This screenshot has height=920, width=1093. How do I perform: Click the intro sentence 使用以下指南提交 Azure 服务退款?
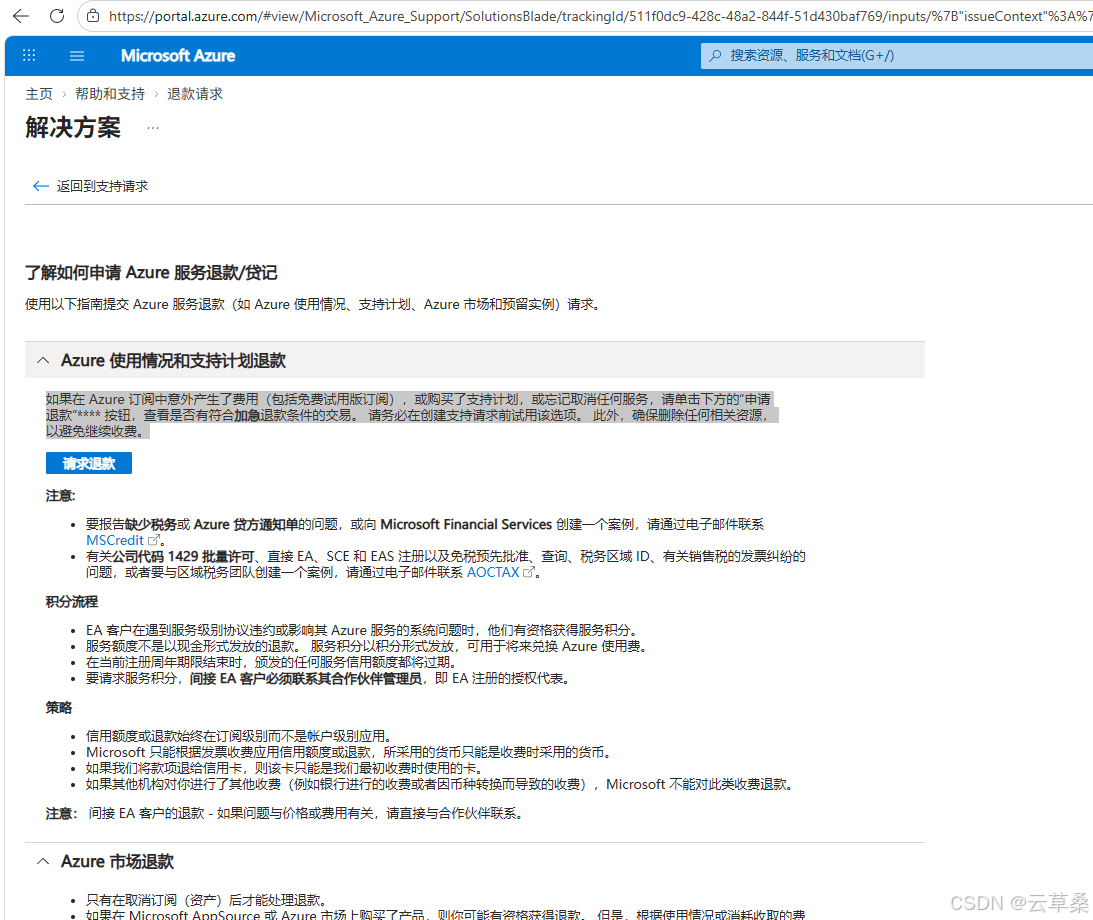(313, 305)
